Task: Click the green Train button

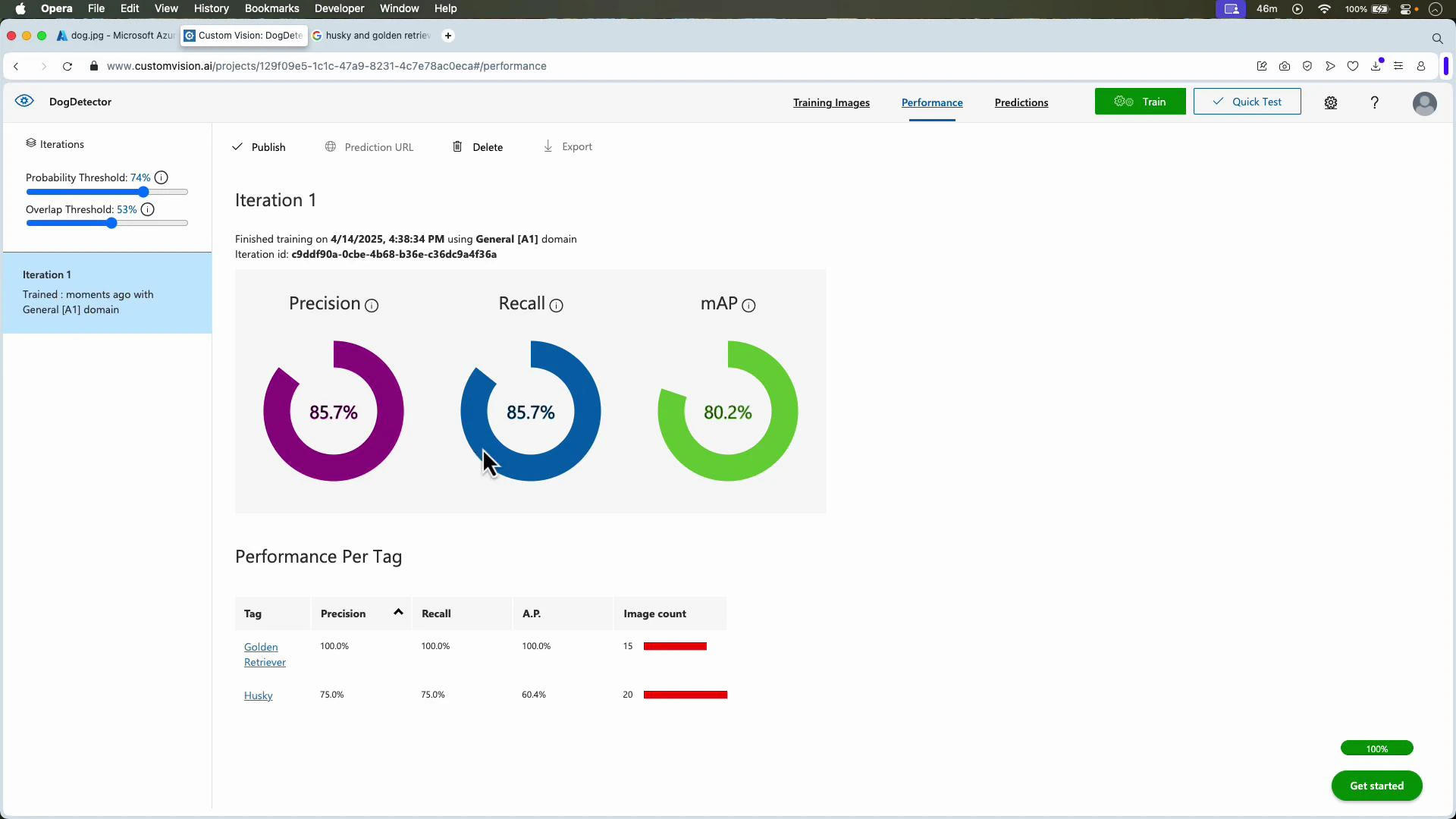Action: tap(1140, 102)
